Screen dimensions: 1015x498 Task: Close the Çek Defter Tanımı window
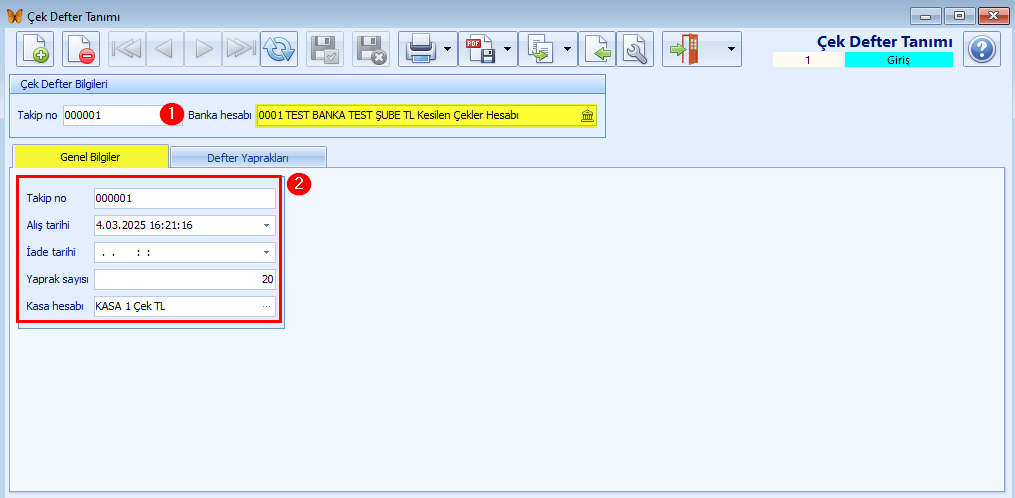click(994, 16)
